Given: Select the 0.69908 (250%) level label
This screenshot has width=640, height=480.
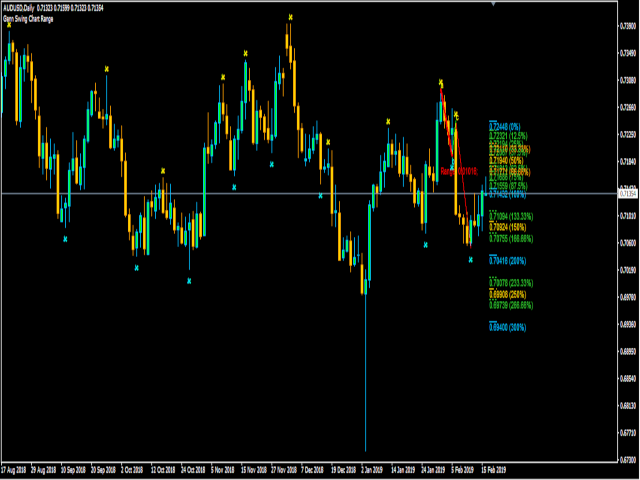Looking at the screenshot, I should point(507,294).
